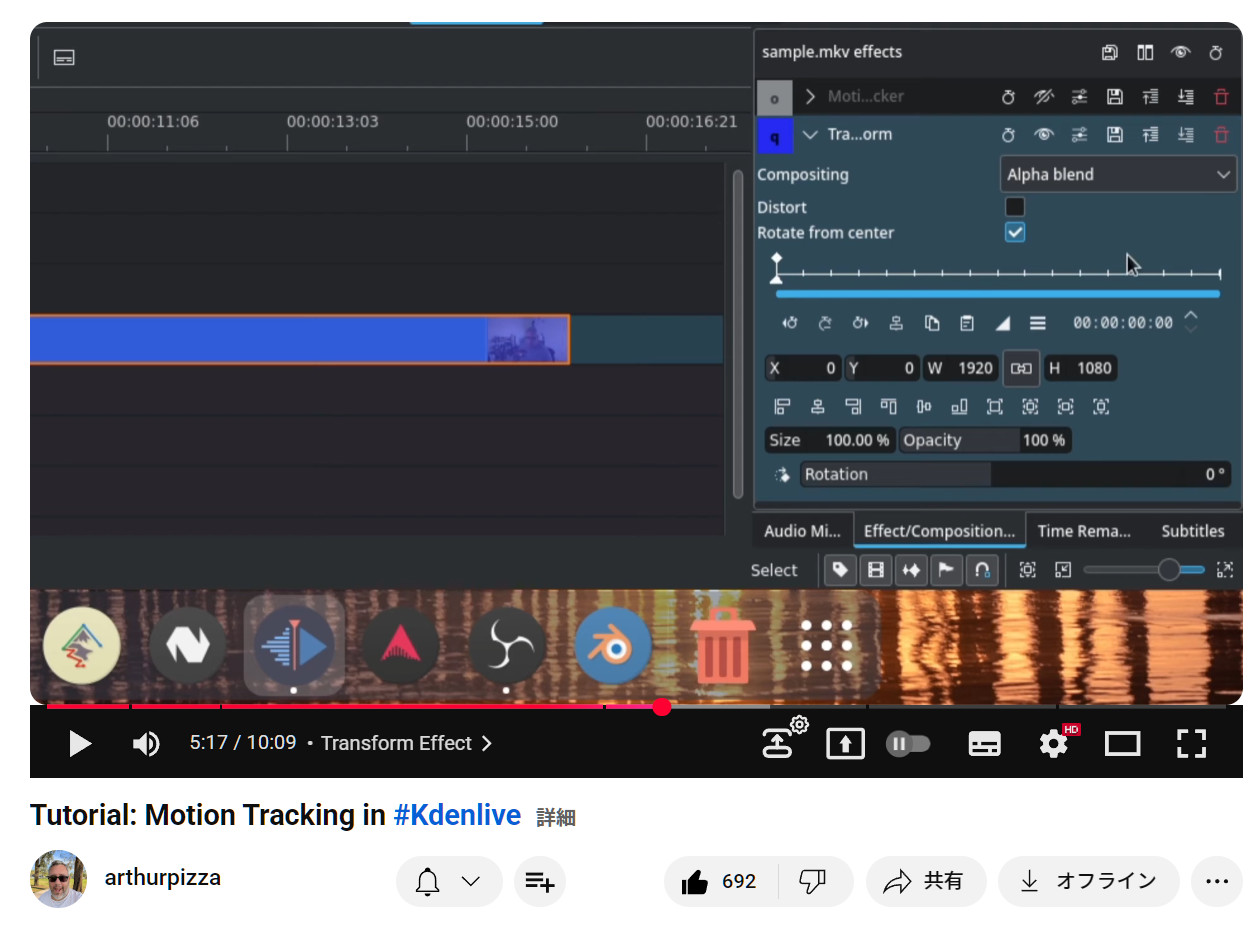This screenshot has width=1259, height=926.
Task: Delete the Transform effect with trash icon
Action: tap(1220, 135)
